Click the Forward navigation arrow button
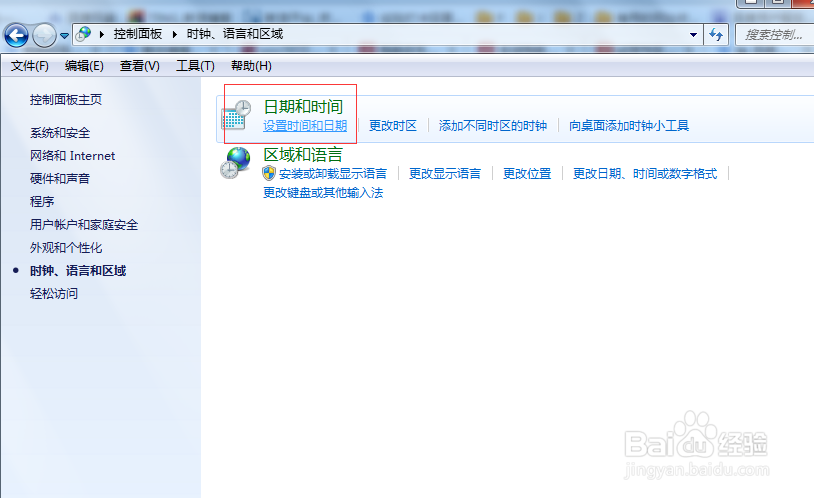This screenshot has width=814, height=498. tap(44, 36)
